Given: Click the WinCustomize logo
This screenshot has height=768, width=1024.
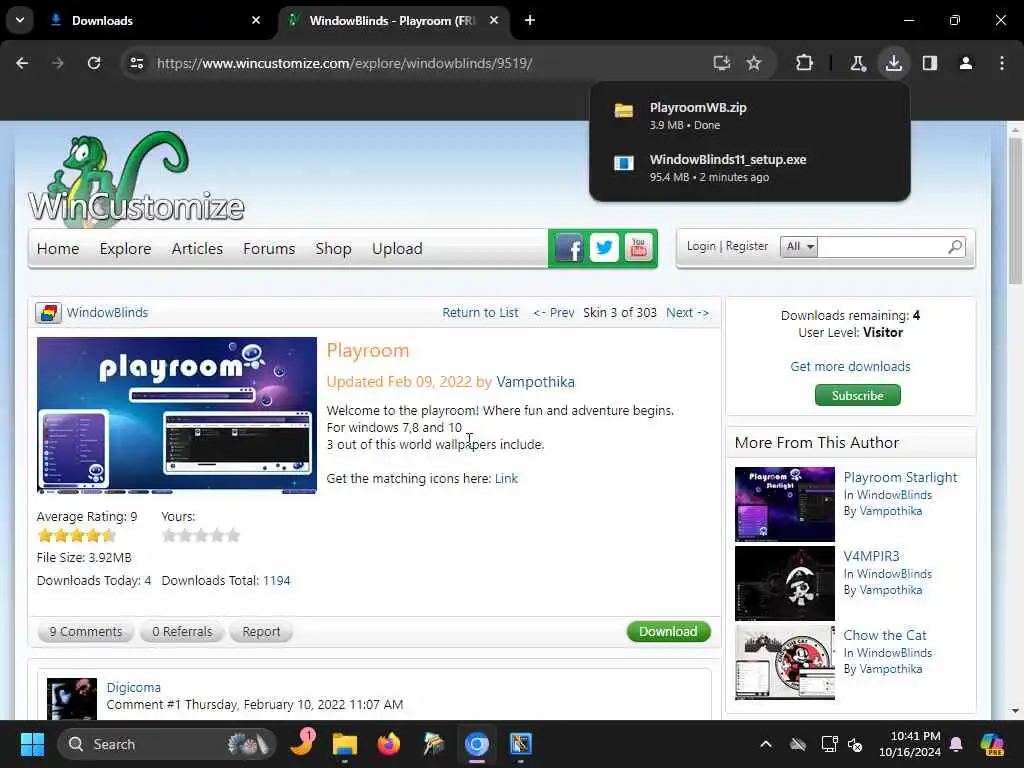Looking at the screenshot, I should [136, 178].
